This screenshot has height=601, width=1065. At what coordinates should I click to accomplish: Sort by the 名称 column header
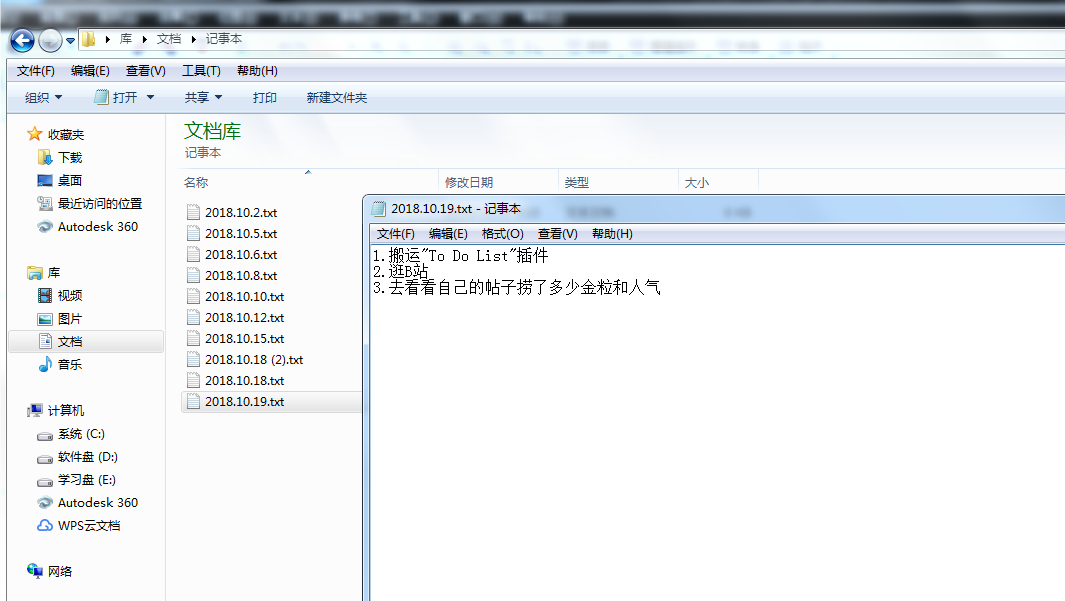[x=196, y=182]
